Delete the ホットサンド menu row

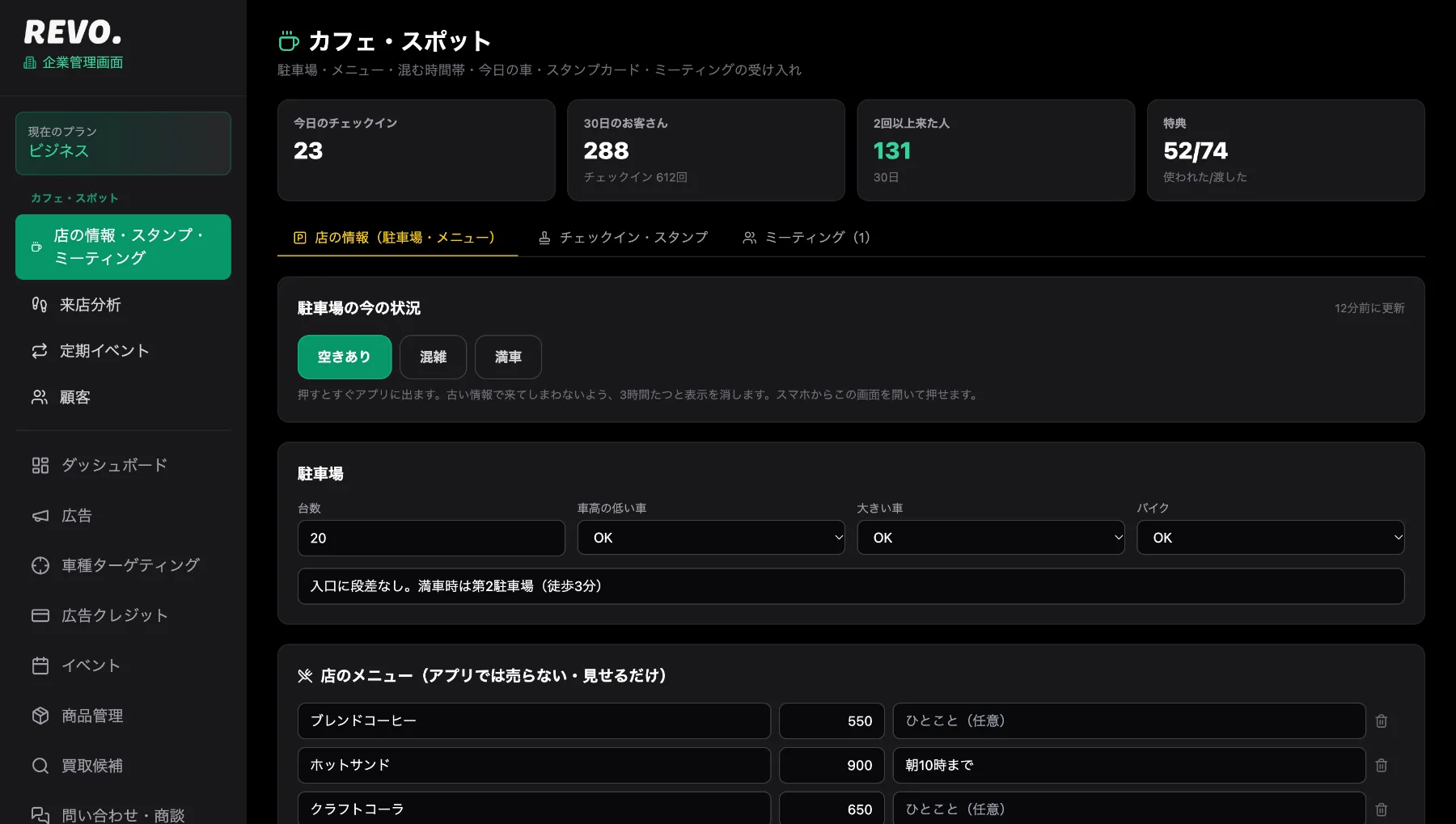1382,765
